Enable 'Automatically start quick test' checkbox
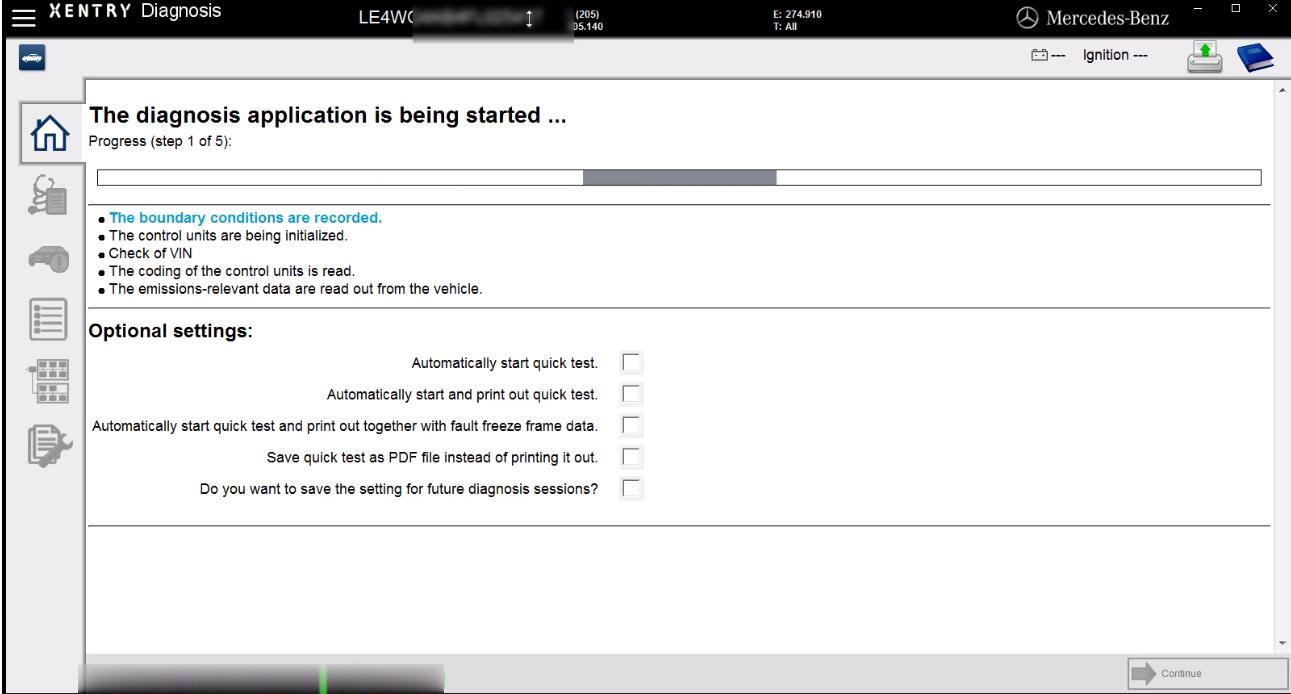Image resolution: width=1291 pixels, height=694 pixels. coord(631,362)
